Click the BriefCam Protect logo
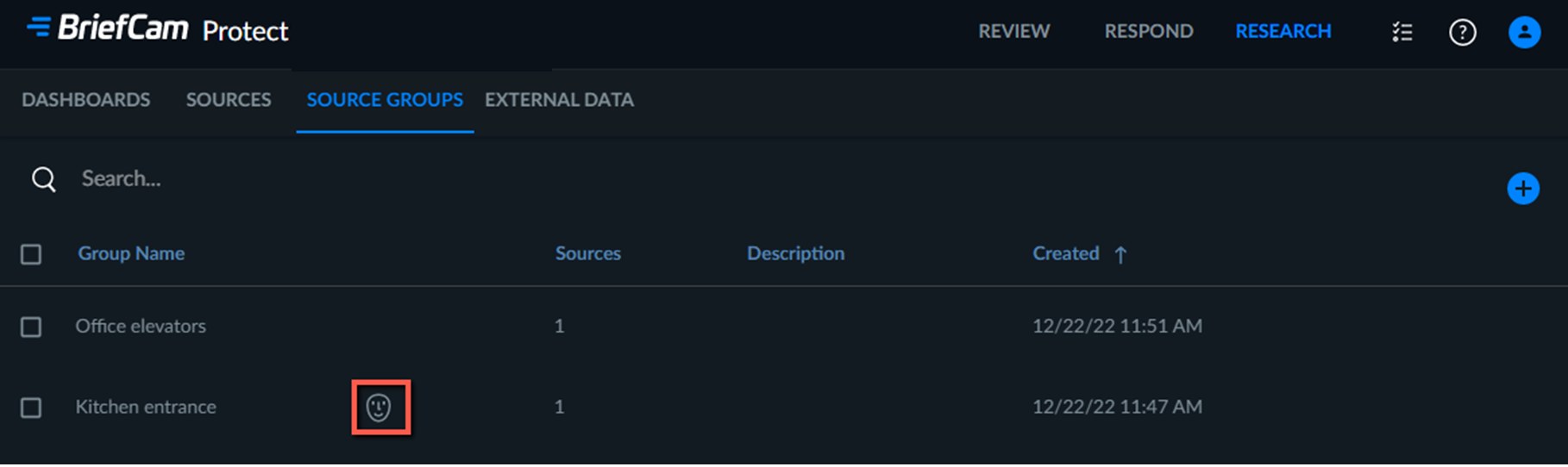This screenshot has height=467, width=1568. click(158, 29)
